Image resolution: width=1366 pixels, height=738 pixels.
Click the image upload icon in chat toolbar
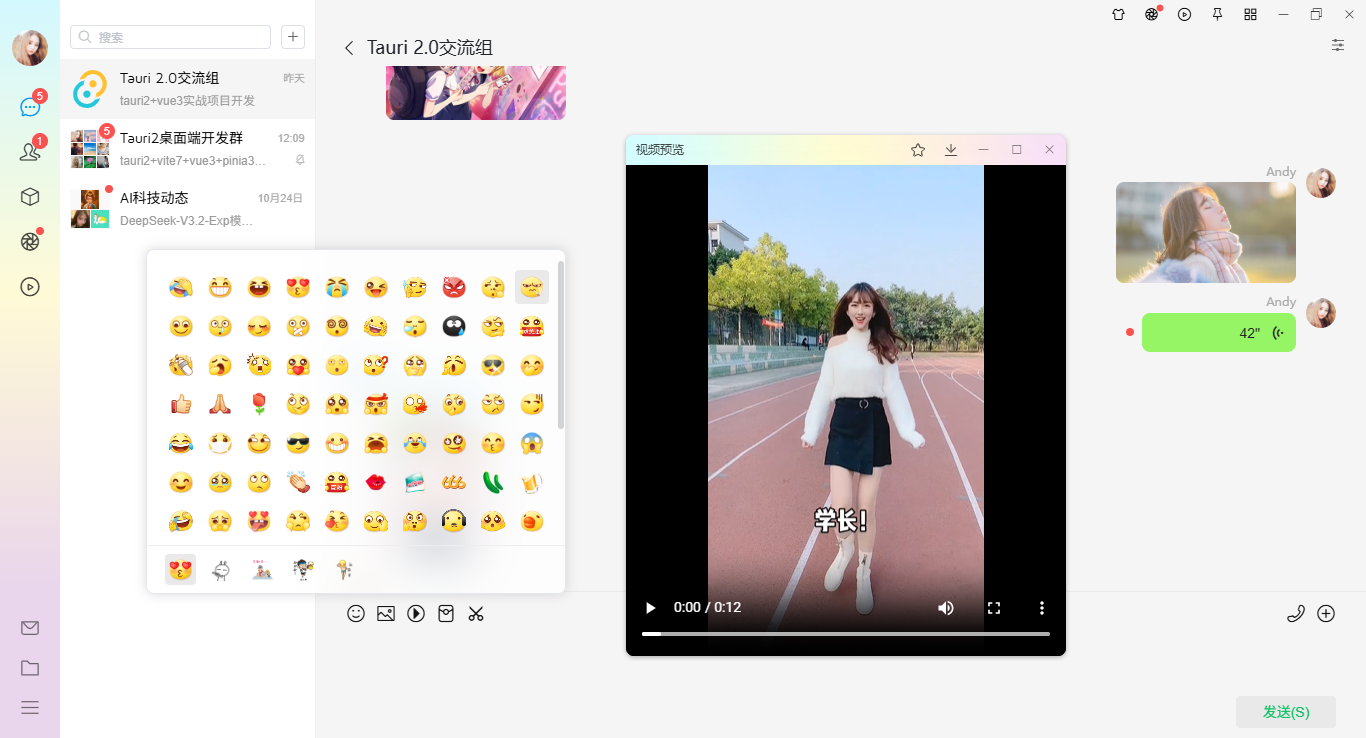[386, 614]
